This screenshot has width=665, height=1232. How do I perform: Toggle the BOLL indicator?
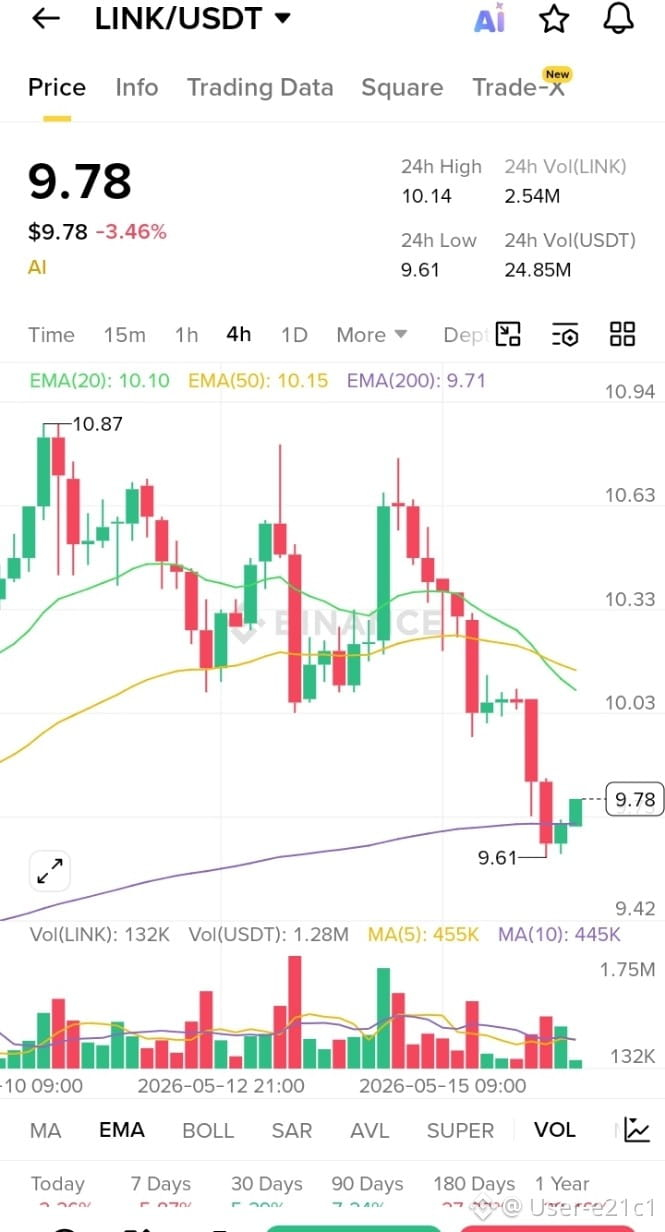coord(208,1131)
